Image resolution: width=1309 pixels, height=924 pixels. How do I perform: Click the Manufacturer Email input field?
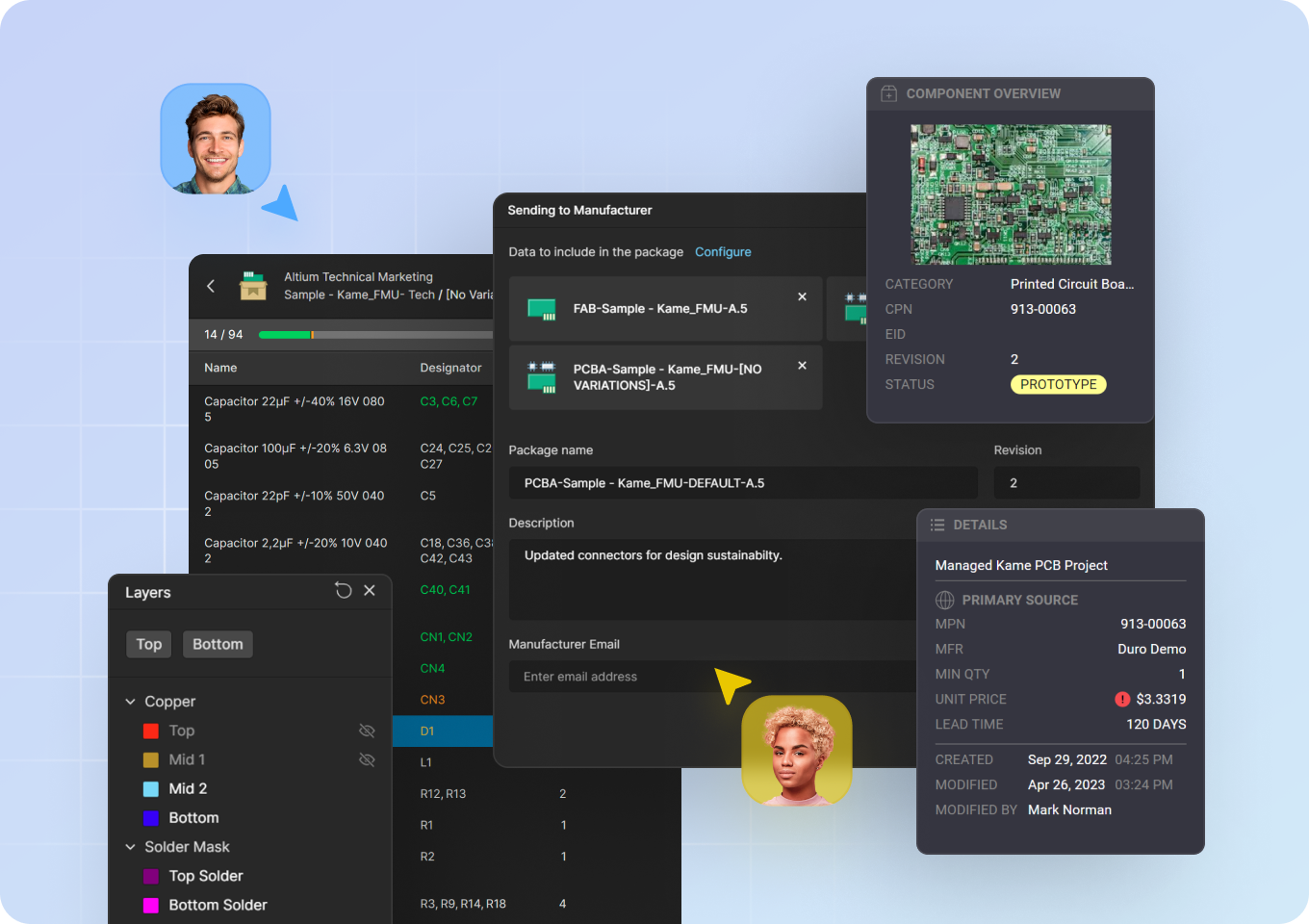[616, 677]
